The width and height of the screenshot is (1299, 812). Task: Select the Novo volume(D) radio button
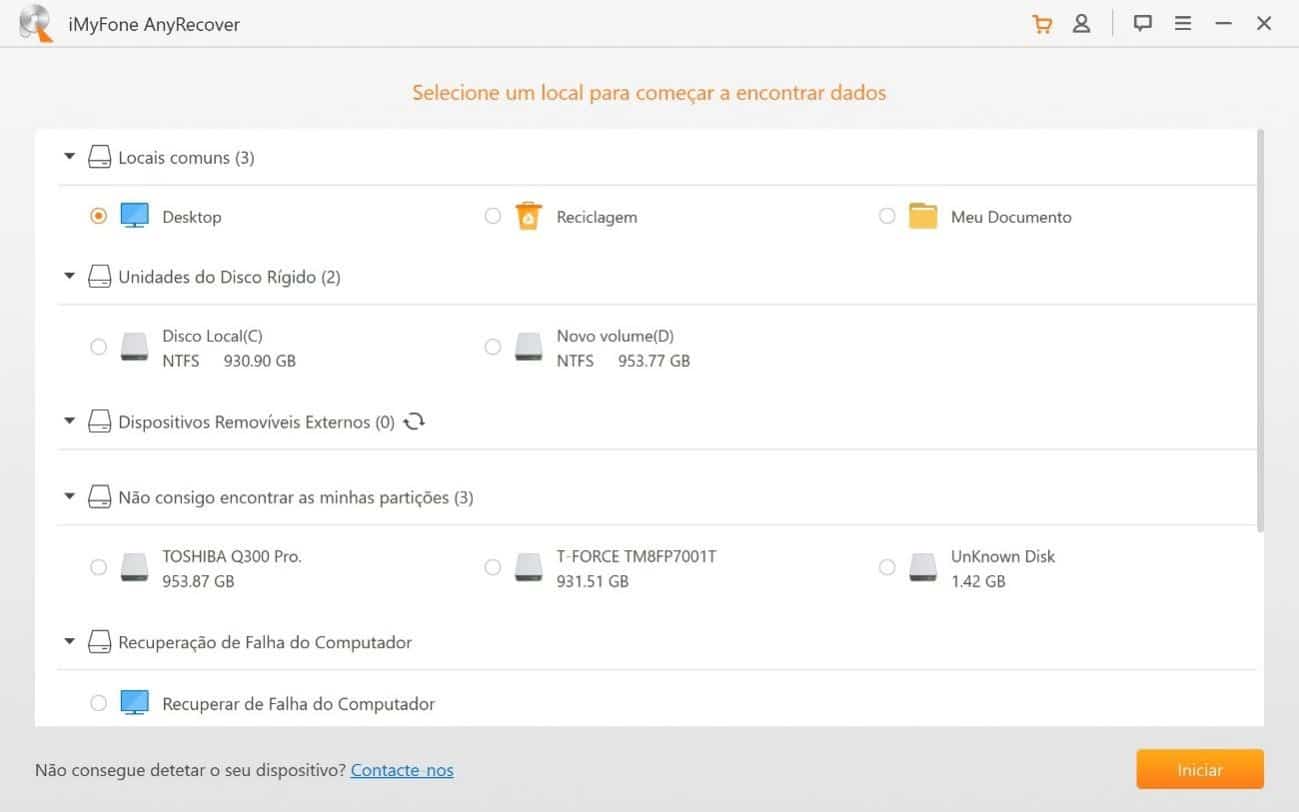(x=492, y=347)
